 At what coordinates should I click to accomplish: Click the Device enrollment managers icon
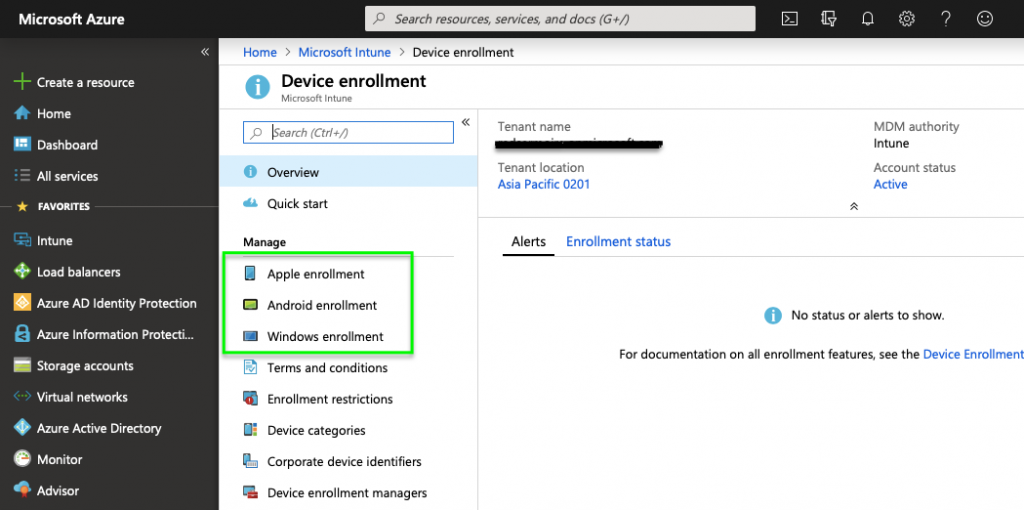[x=250, y=493]
